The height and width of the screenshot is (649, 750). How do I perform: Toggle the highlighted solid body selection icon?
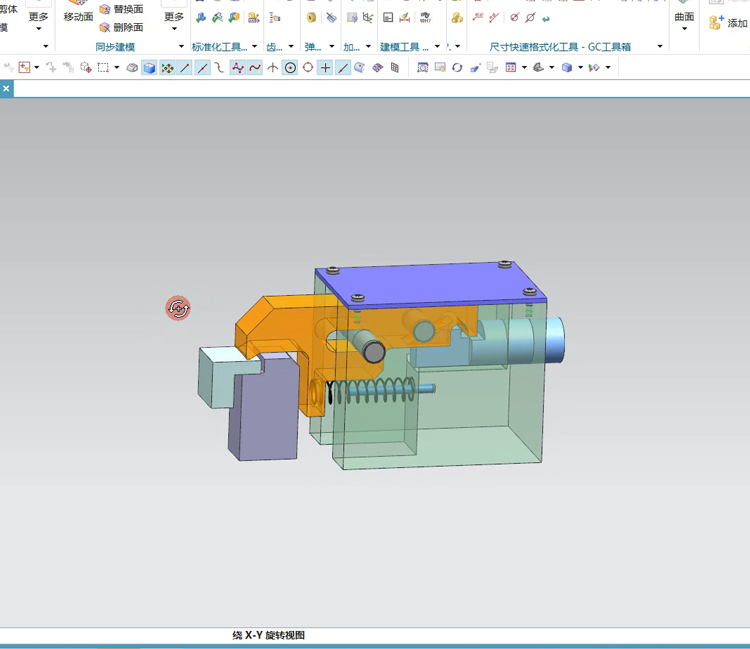[x=149, y=68]
